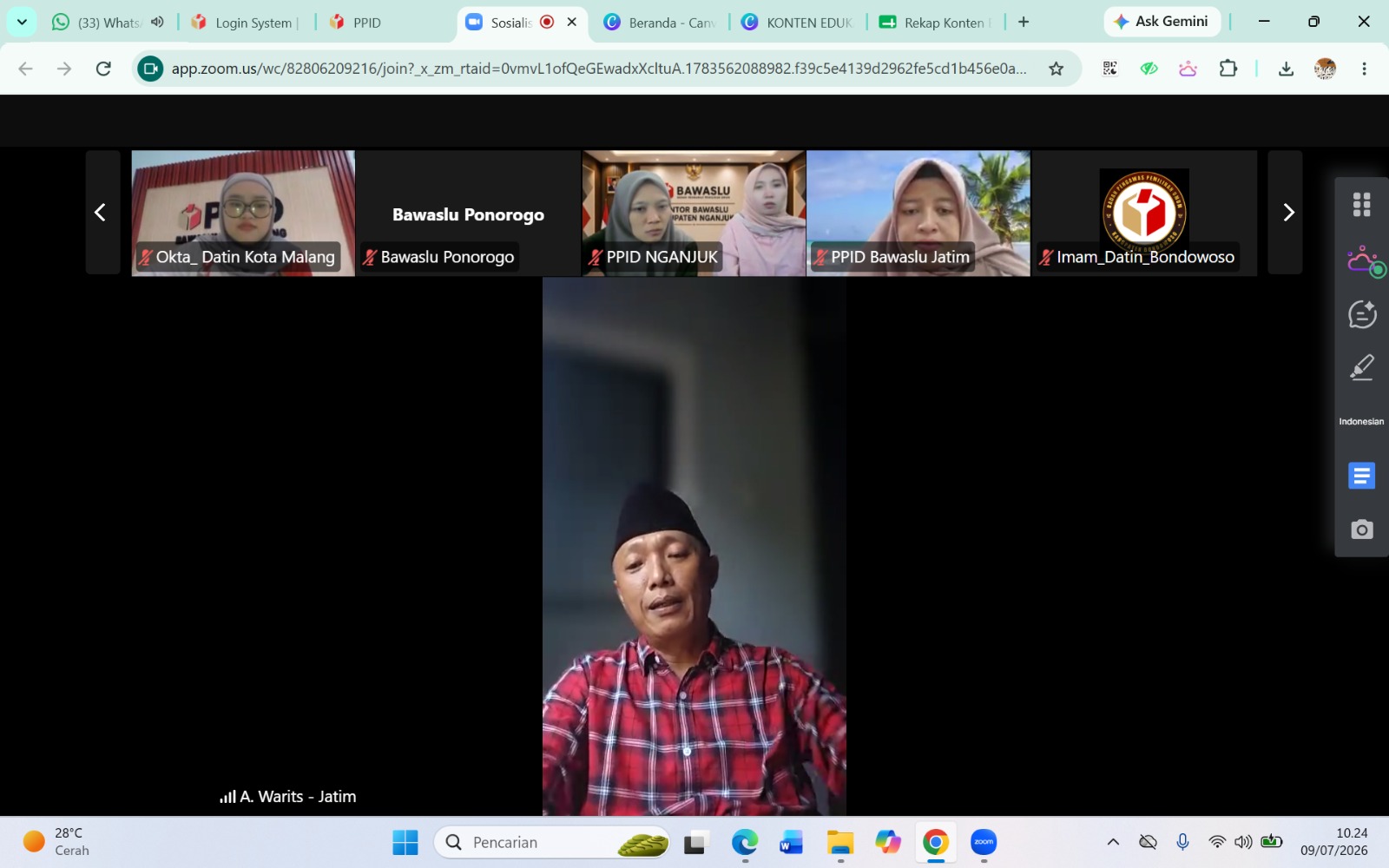1389x868 pixels.
Task: Launch Microsoft Edge from the taskbar
Action: point(744,842)
